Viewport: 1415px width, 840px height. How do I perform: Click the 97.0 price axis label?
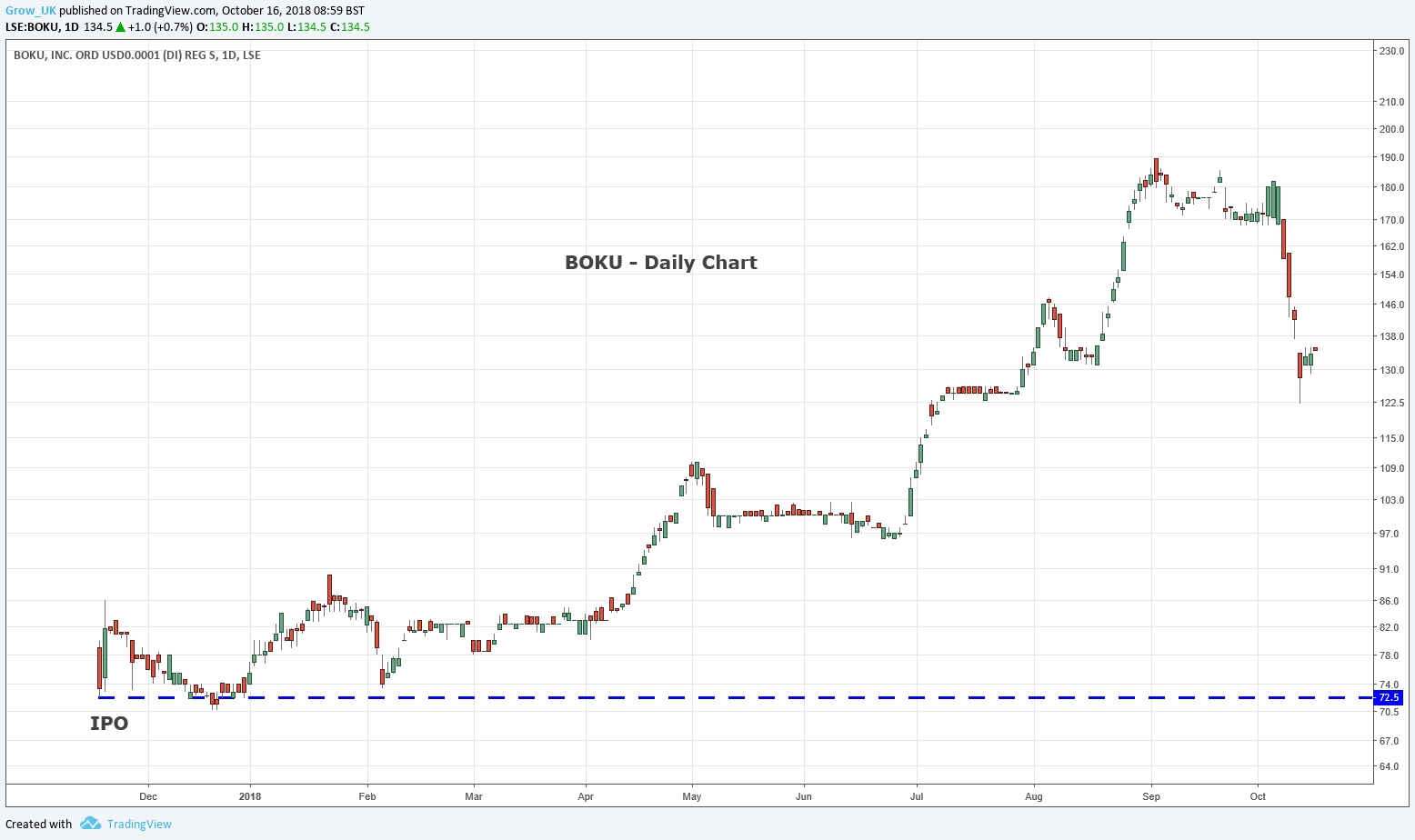[1391, 534]
